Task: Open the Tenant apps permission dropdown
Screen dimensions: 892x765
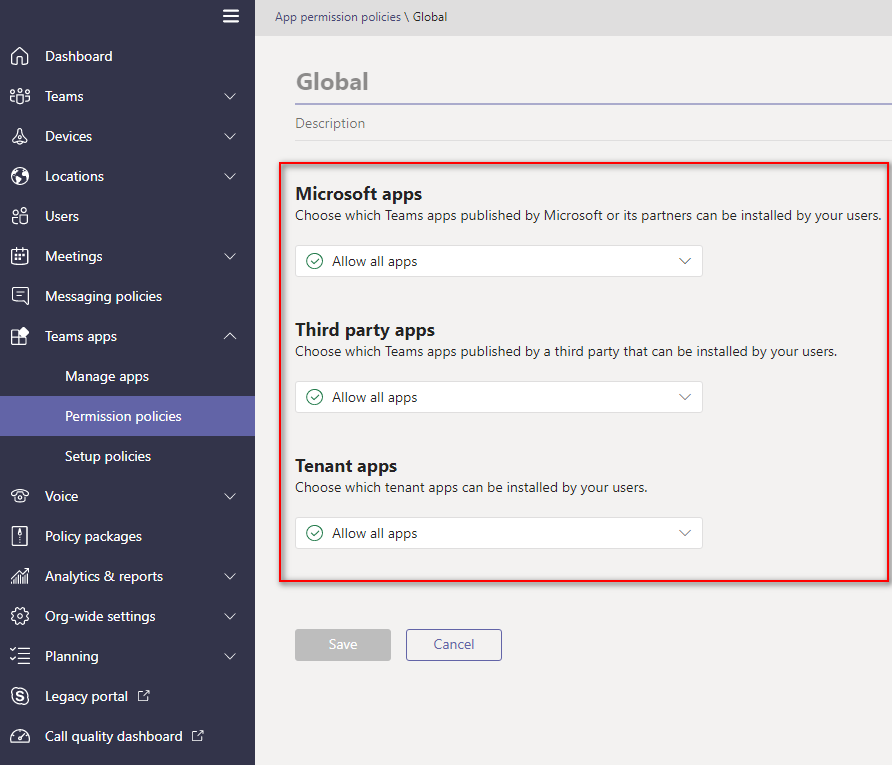Action: (x=498, y=533)
